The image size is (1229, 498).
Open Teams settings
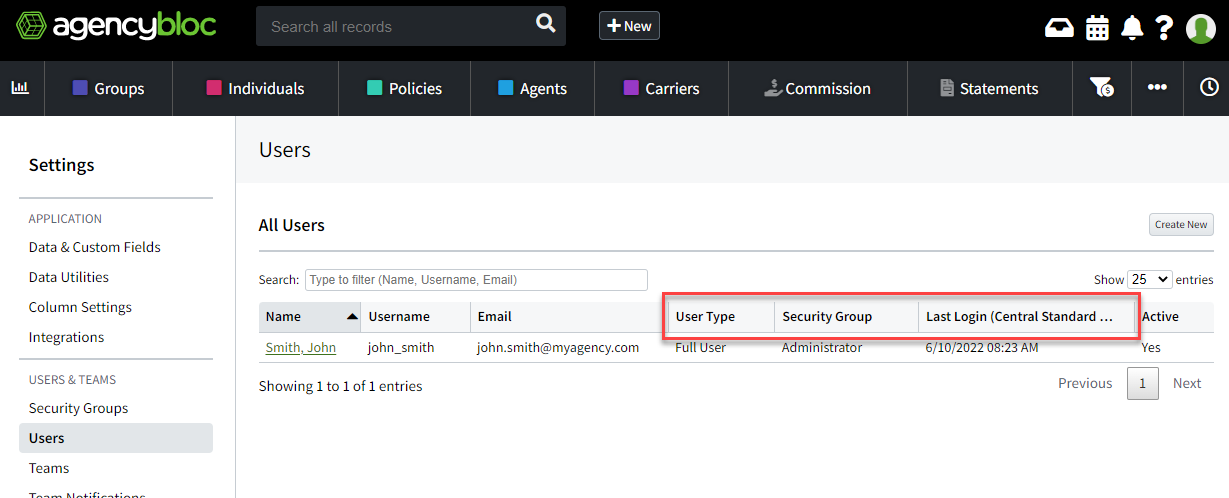(x=49, y=468)
